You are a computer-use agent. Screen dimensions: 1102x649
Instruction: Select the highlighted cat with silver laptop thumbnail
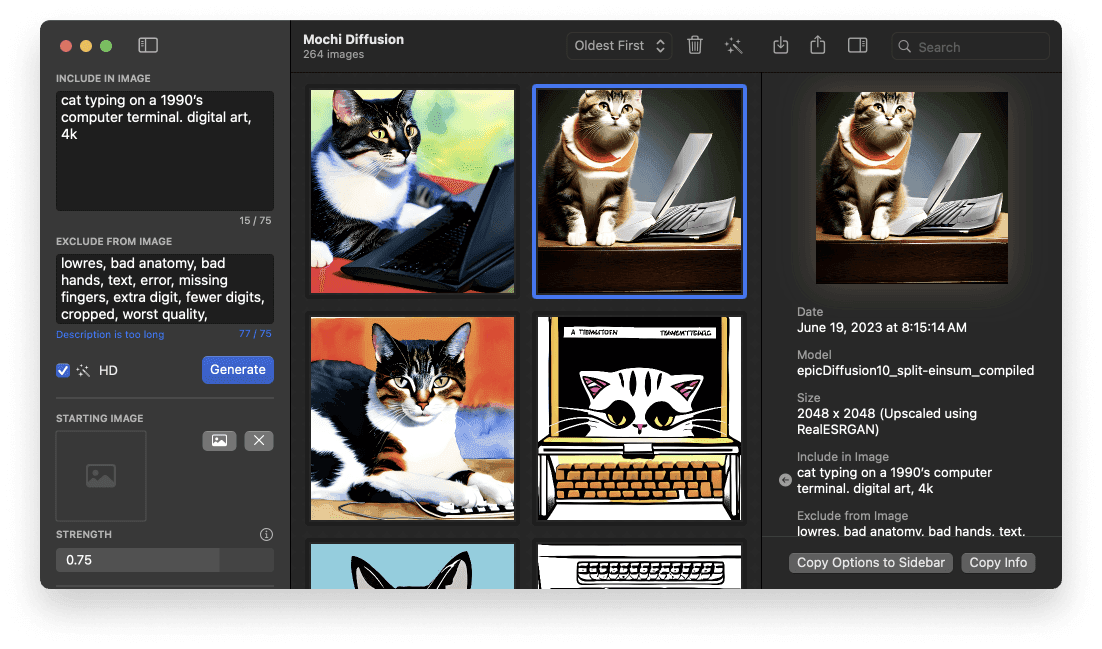point(640,191)
